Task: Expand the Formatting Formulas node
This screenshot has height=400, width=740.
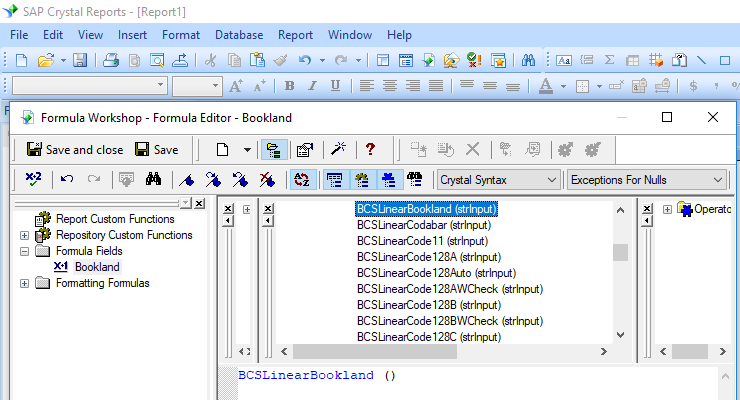Action: [24, 283]
